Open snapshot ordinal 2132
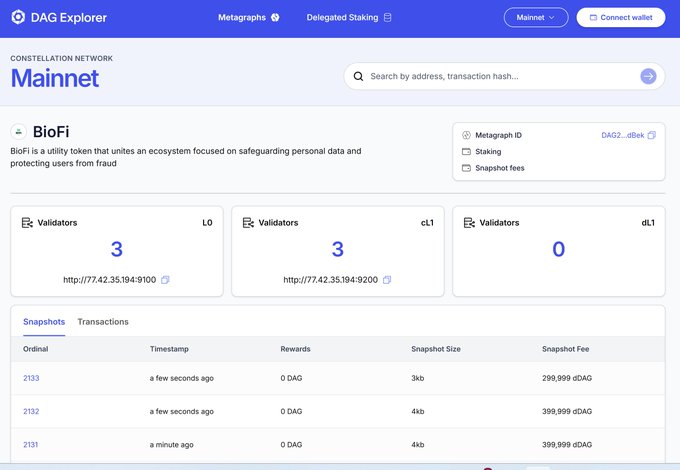 click(x=31, y=411)
